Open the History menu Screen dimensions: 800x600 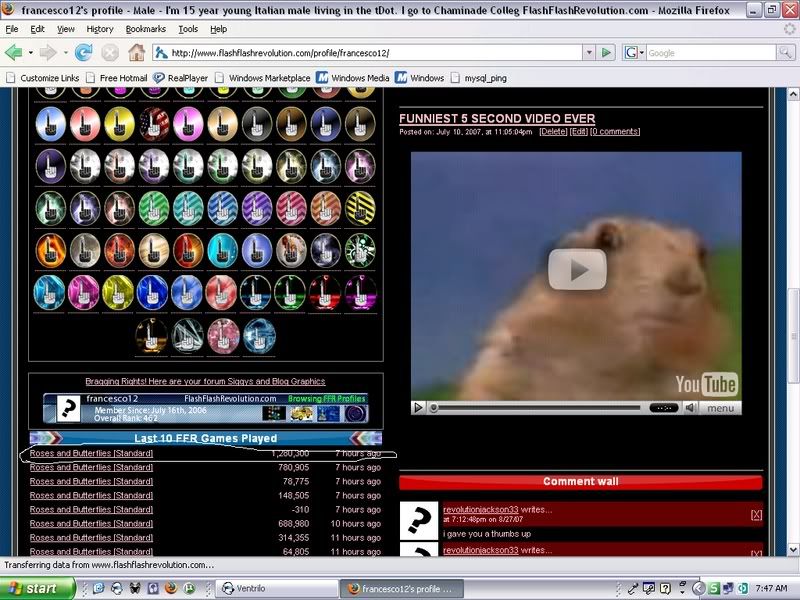tap(100, 29)
